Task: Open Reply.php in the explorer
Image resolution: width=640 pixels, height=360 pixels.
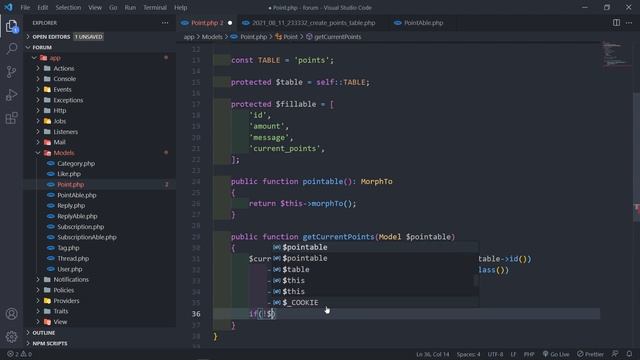Action: [100, 206]
